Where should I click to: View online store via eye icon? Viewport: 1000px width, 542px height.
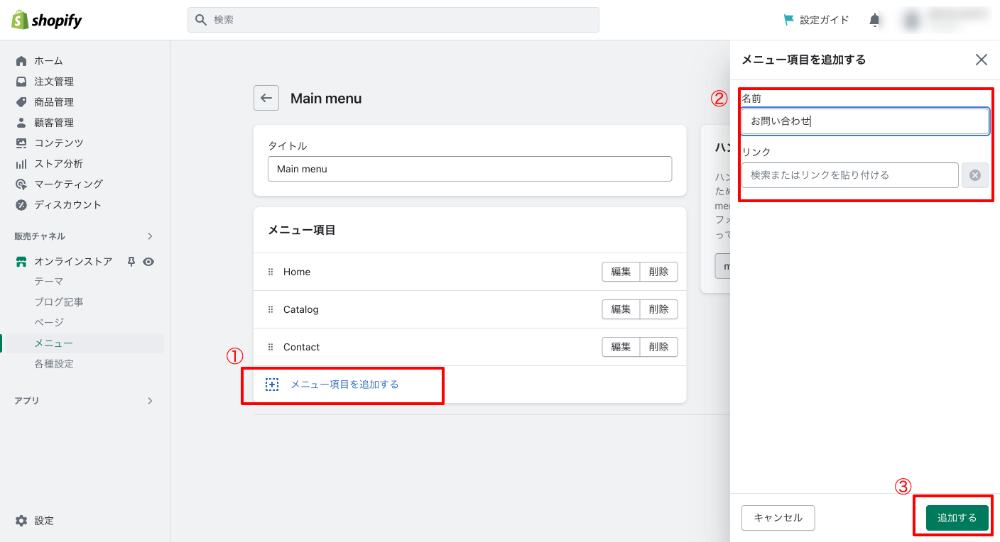[x=149, y=261]
